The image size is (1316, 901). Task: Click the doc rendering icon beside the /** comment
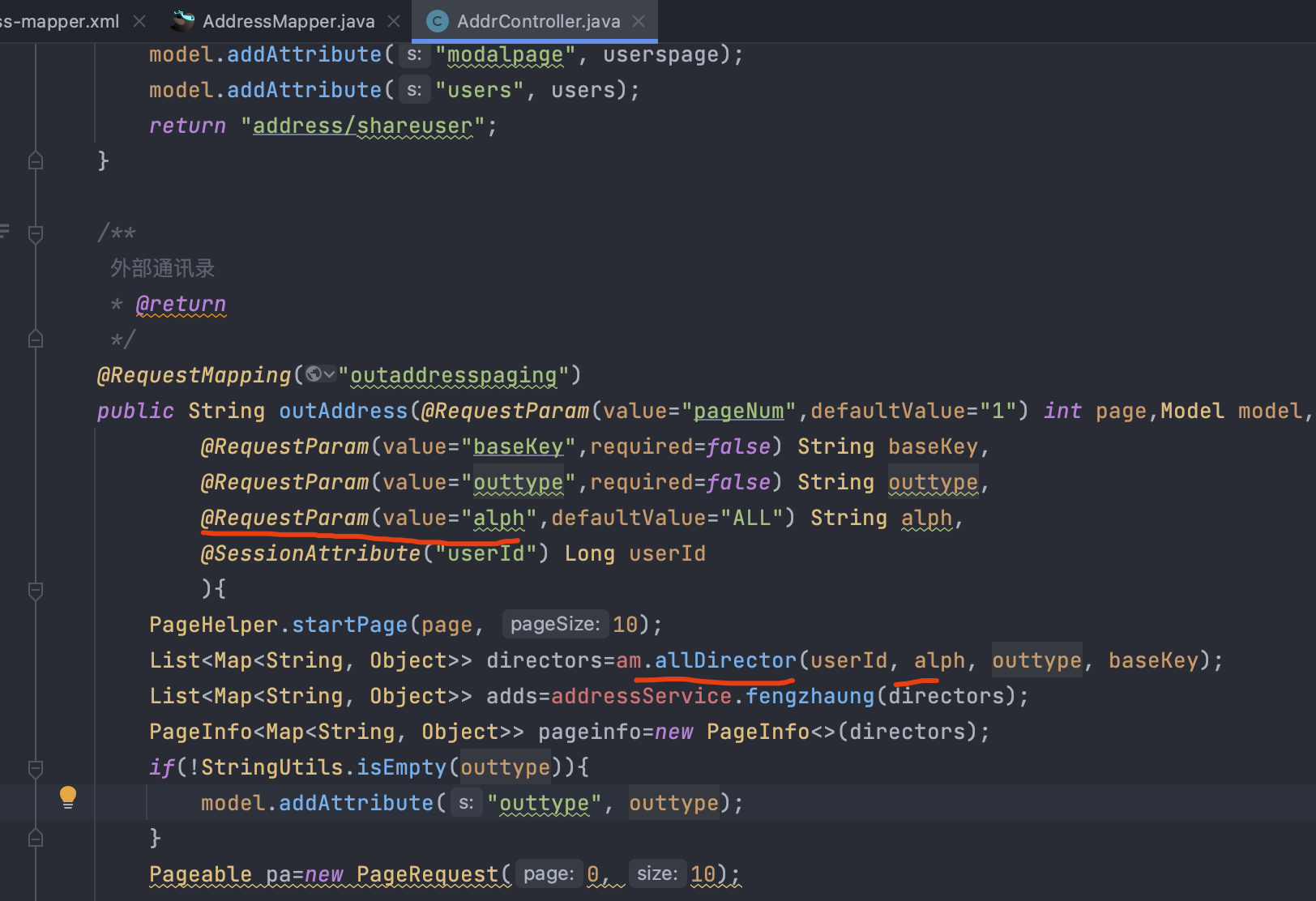pos(5,233)
